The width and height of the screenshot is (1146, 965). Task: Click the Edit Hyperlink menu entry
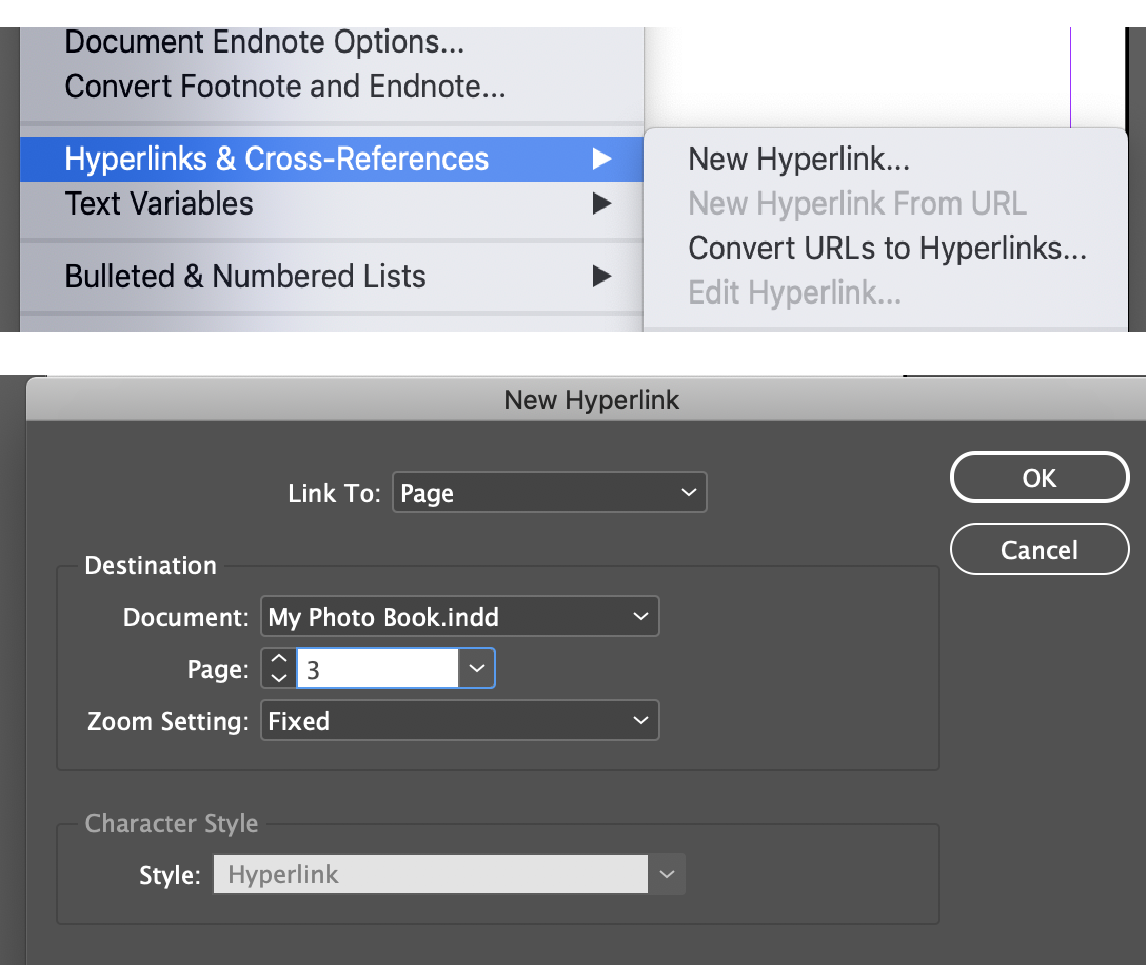click(x=794, y=294)
